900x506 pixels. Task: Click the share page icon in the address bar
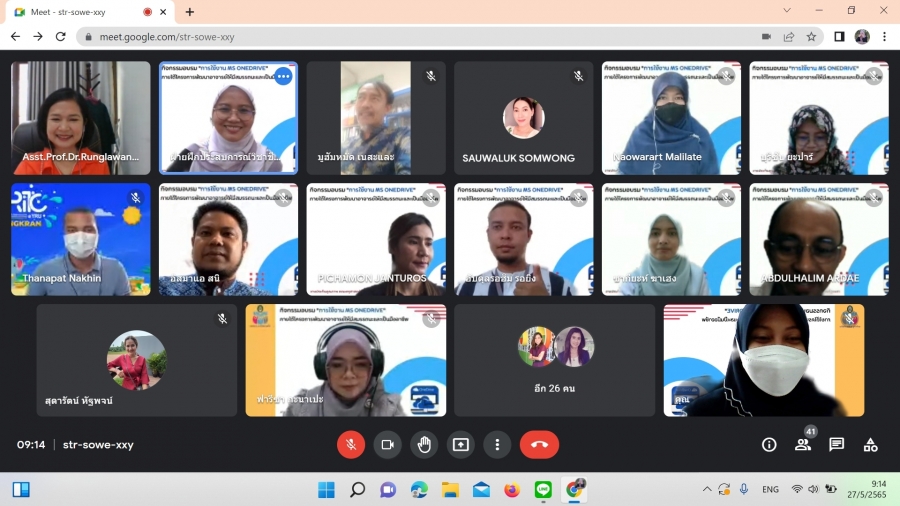tap(789, 37)
